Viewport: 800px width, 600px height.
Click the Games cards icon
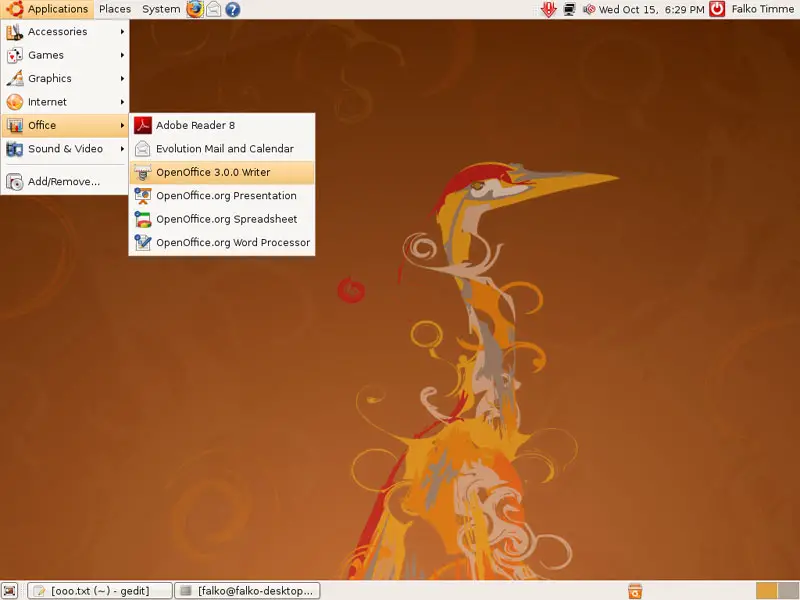point(15,55)
